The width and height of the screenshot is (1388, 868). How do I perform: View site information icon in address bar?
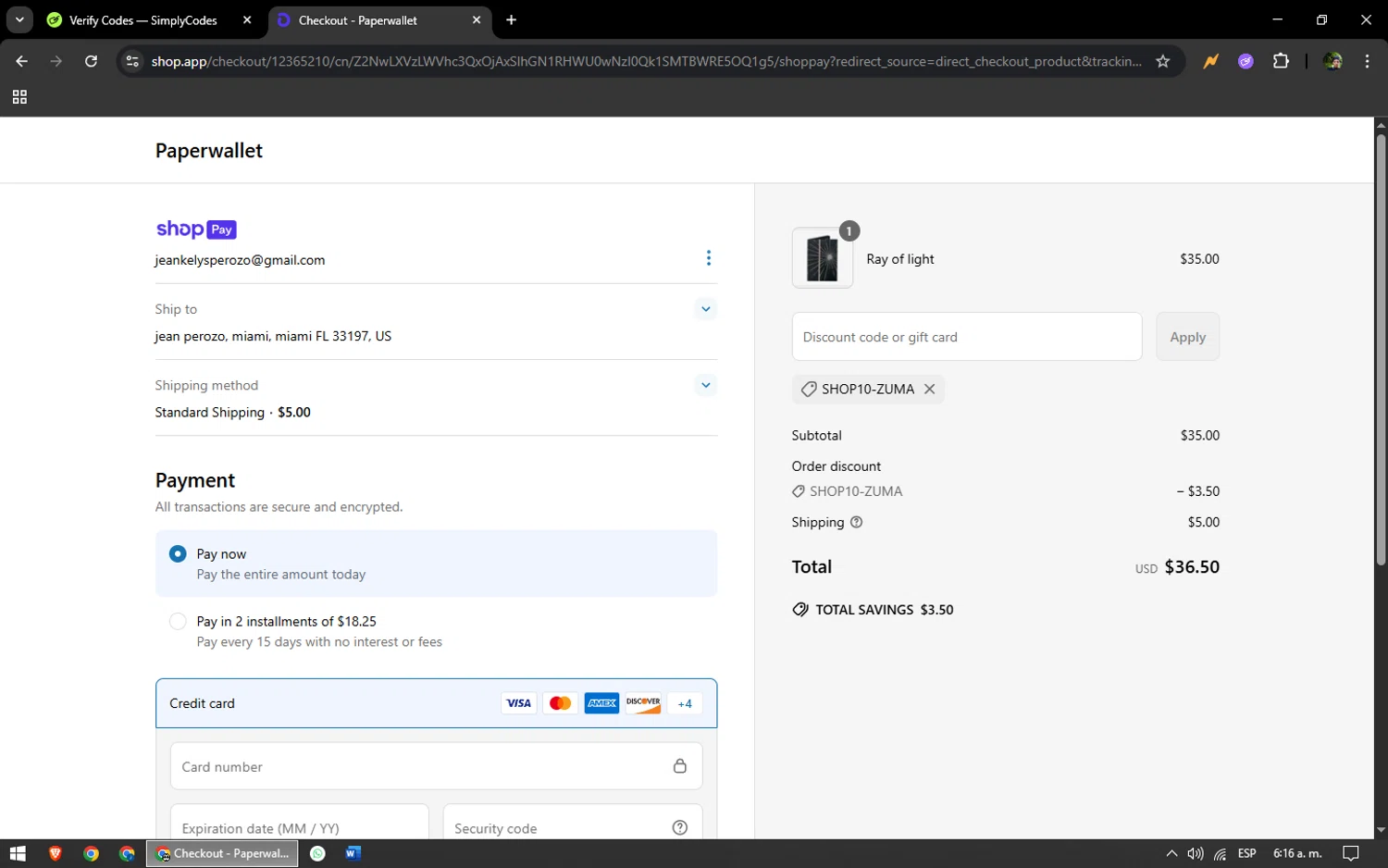(x=132, y=61)
